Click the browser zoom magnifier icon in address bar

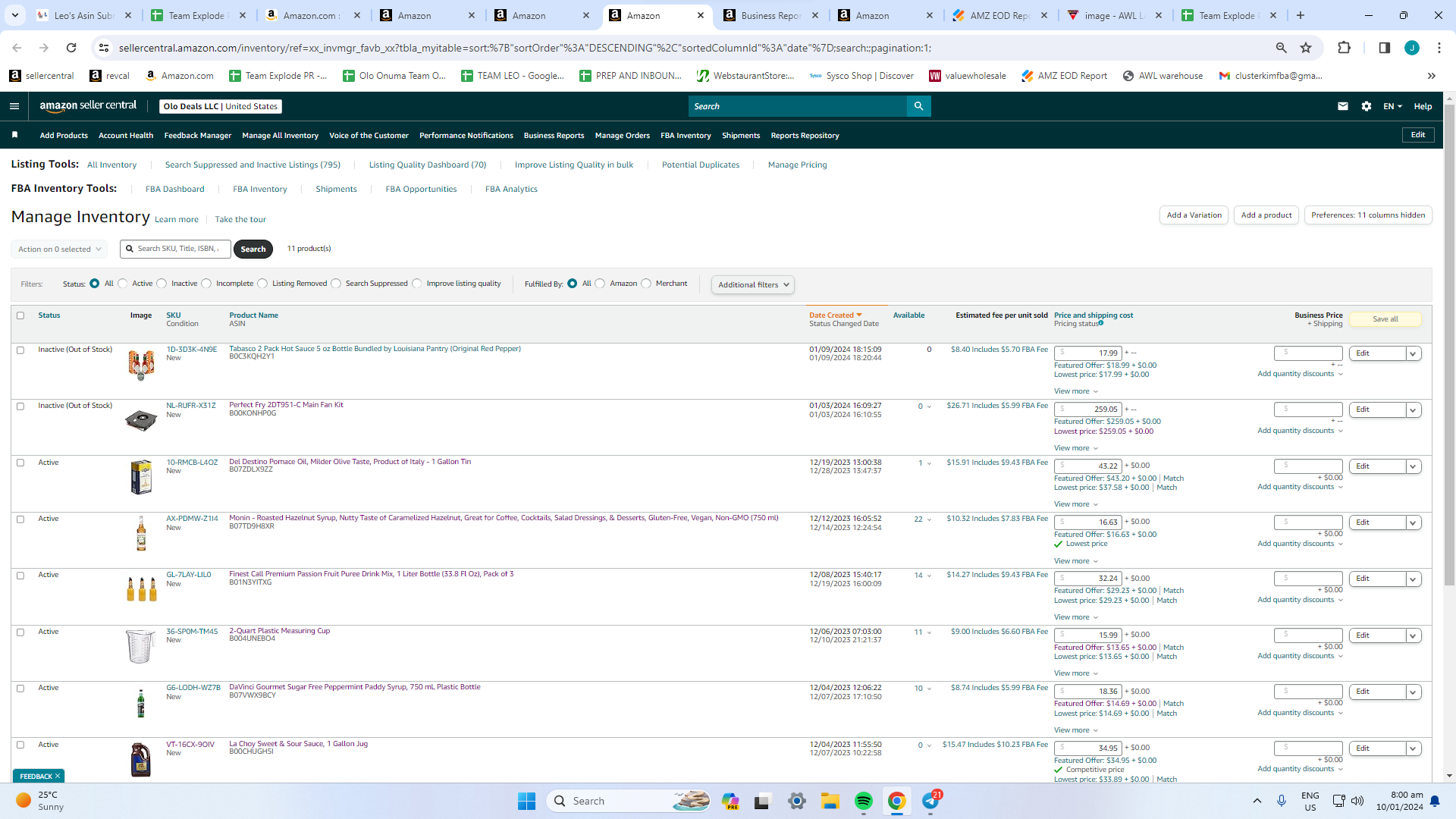point(1282,48)
